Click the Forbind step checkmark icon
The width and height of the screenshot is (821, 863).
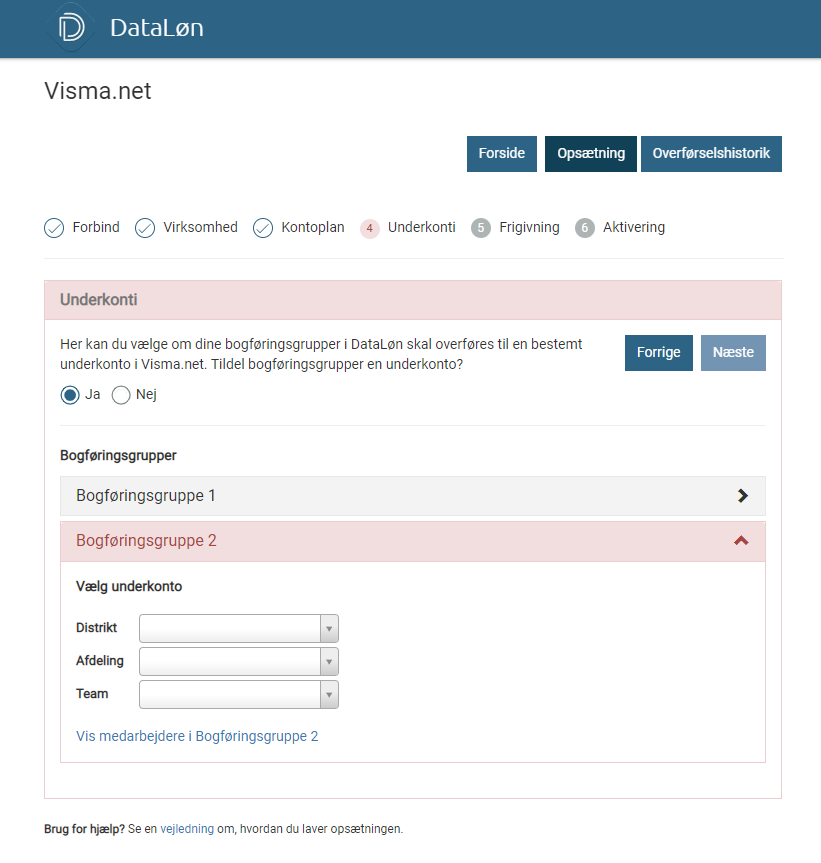click(54, 228)
